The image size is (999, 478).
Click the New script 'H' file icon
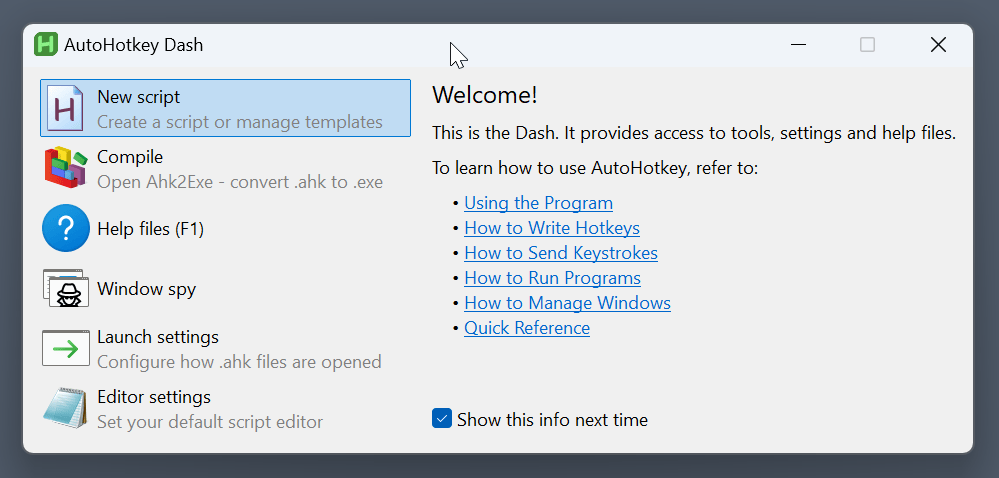click(x=66, y=108)
